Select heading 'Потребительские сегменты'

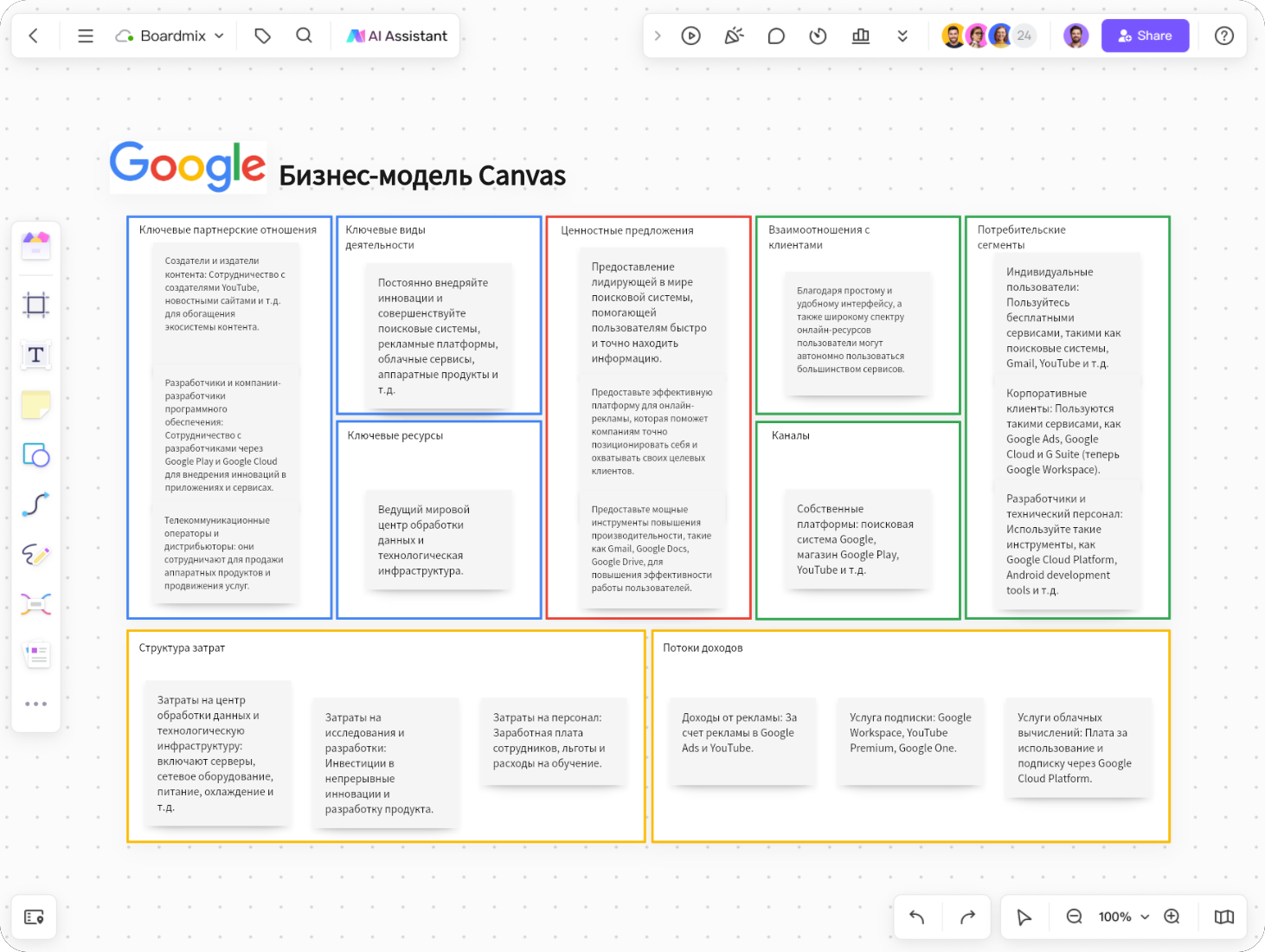[x=1021, y=237]
